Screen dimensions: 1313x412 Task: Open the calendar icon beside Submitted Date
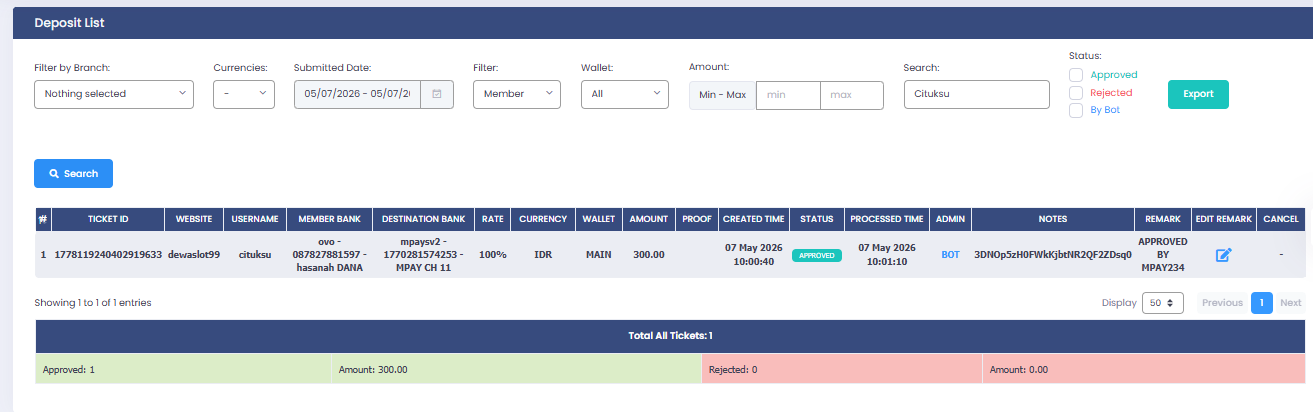click(437, 94)
